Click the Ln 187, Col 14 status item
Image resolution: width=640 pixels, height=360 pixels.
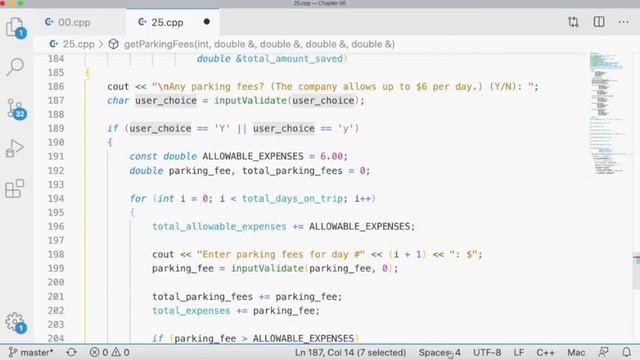click(350, 352)
